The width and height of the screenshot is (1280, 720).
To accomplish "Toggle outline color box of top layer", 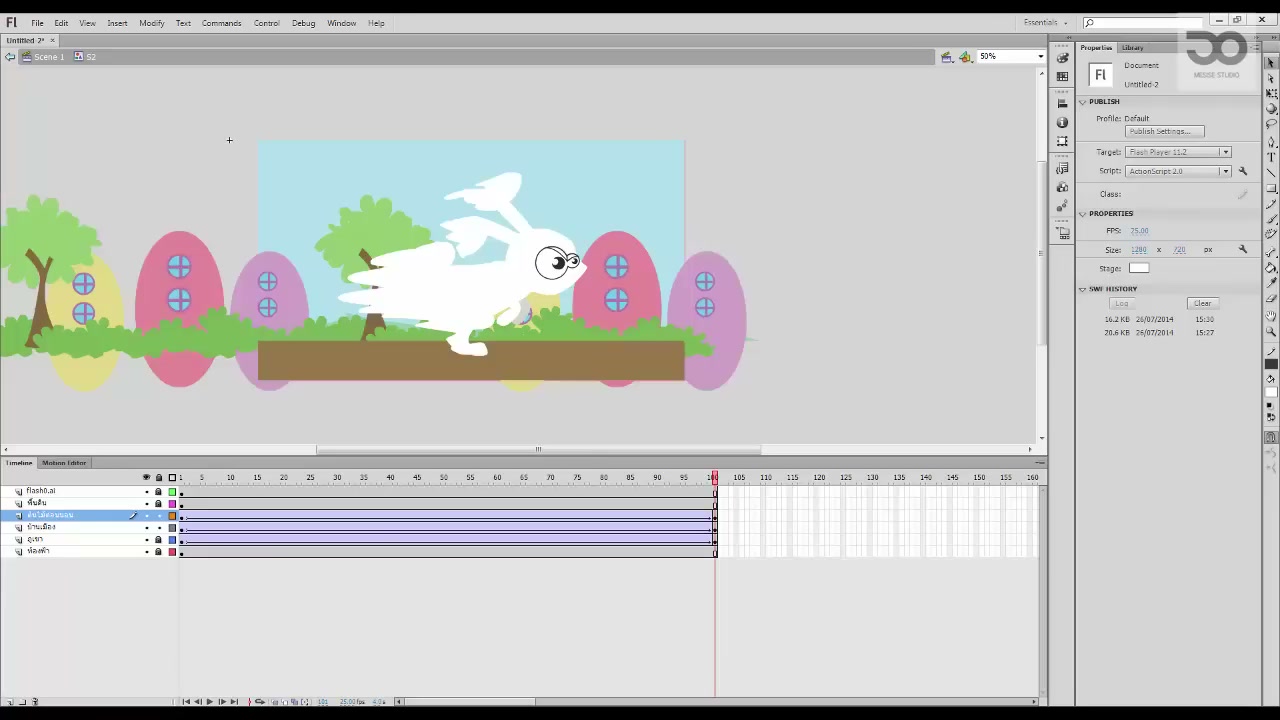I will pos(172,492).
